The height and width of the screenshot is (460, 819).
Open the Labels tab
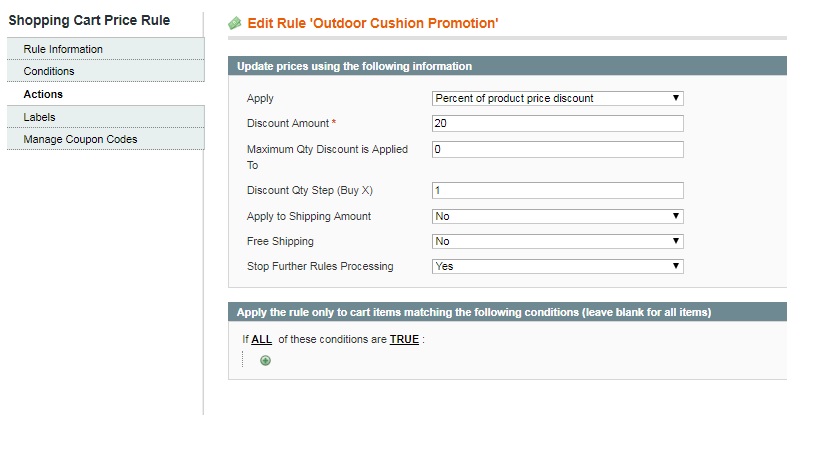tap(106, 117)
